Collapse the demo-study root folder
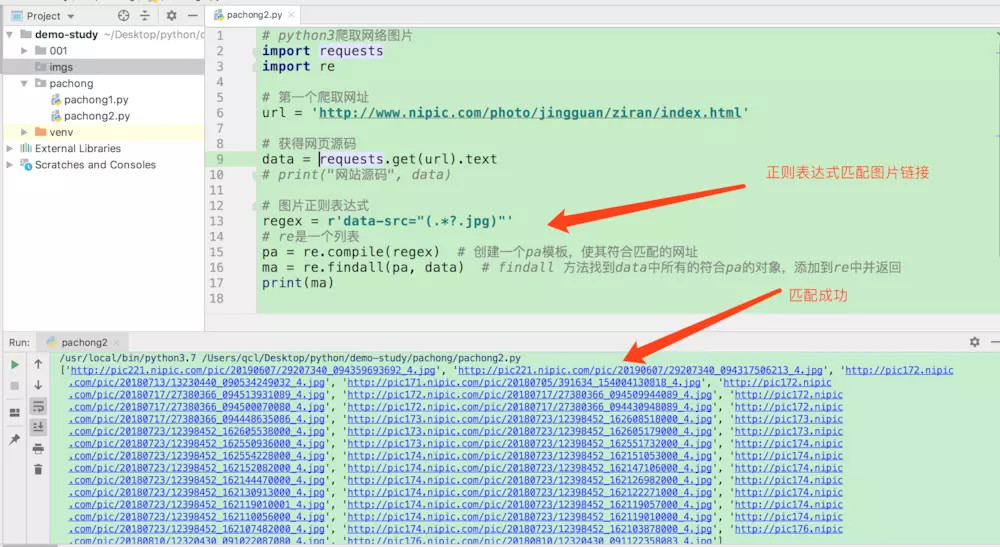Screen dimensions: 1000x547 pyautogui.click(x=10, y=34)
